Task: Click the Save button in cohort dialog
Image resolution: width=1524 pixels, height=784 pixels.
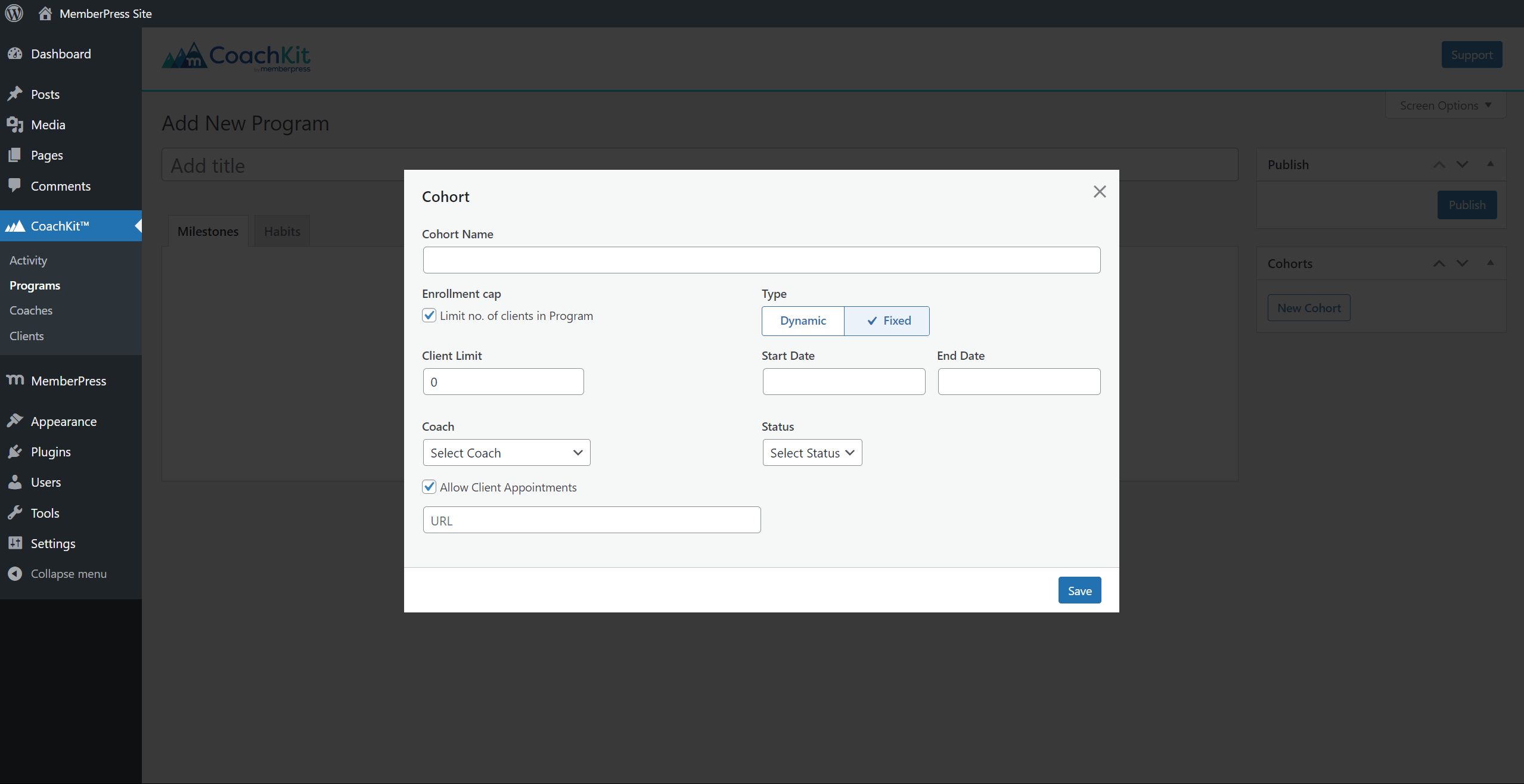Action: [x=1079, y=590]
